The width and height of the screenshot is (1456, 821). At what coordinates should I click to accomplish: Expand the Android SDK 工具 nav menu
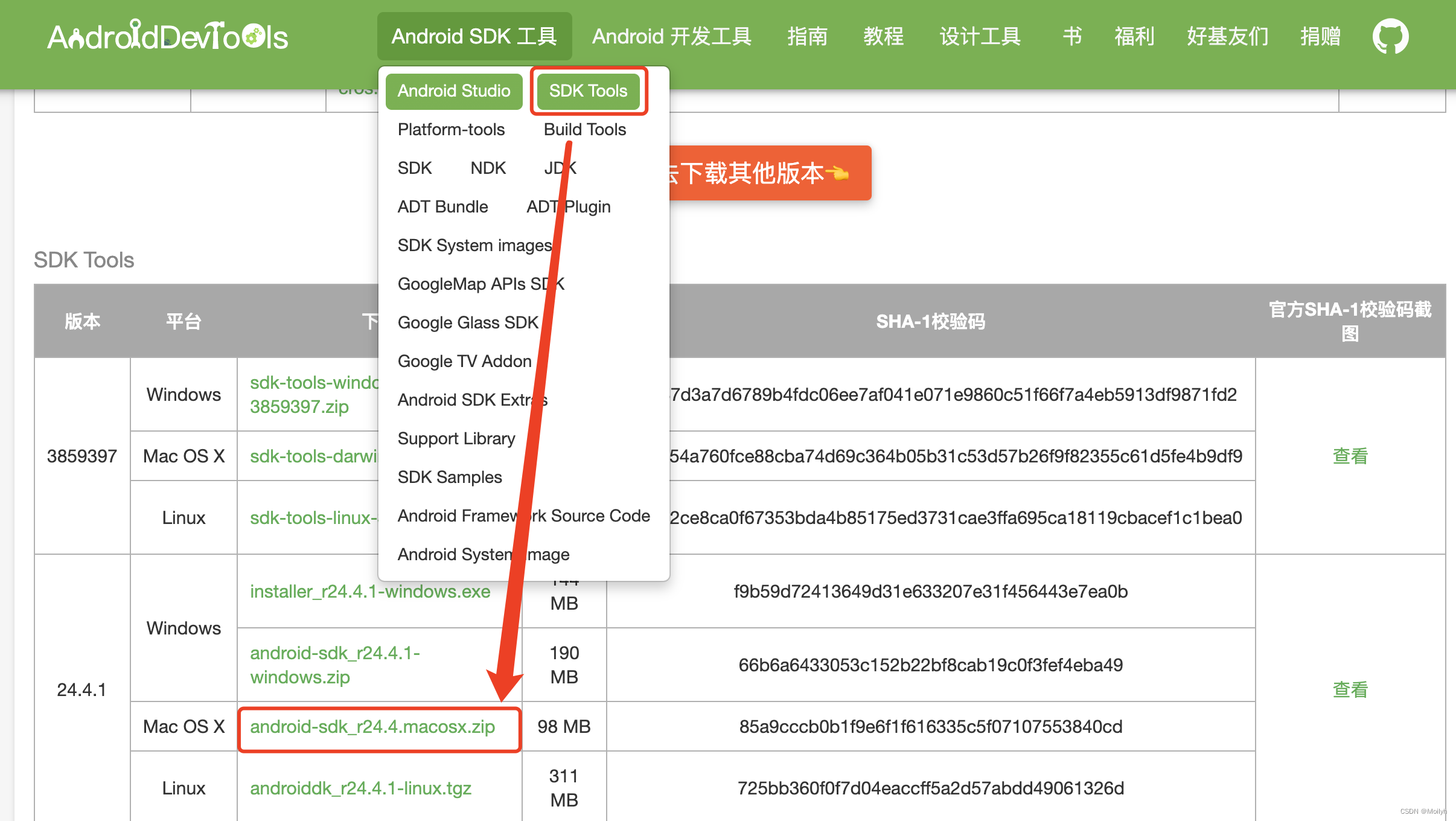474,36
